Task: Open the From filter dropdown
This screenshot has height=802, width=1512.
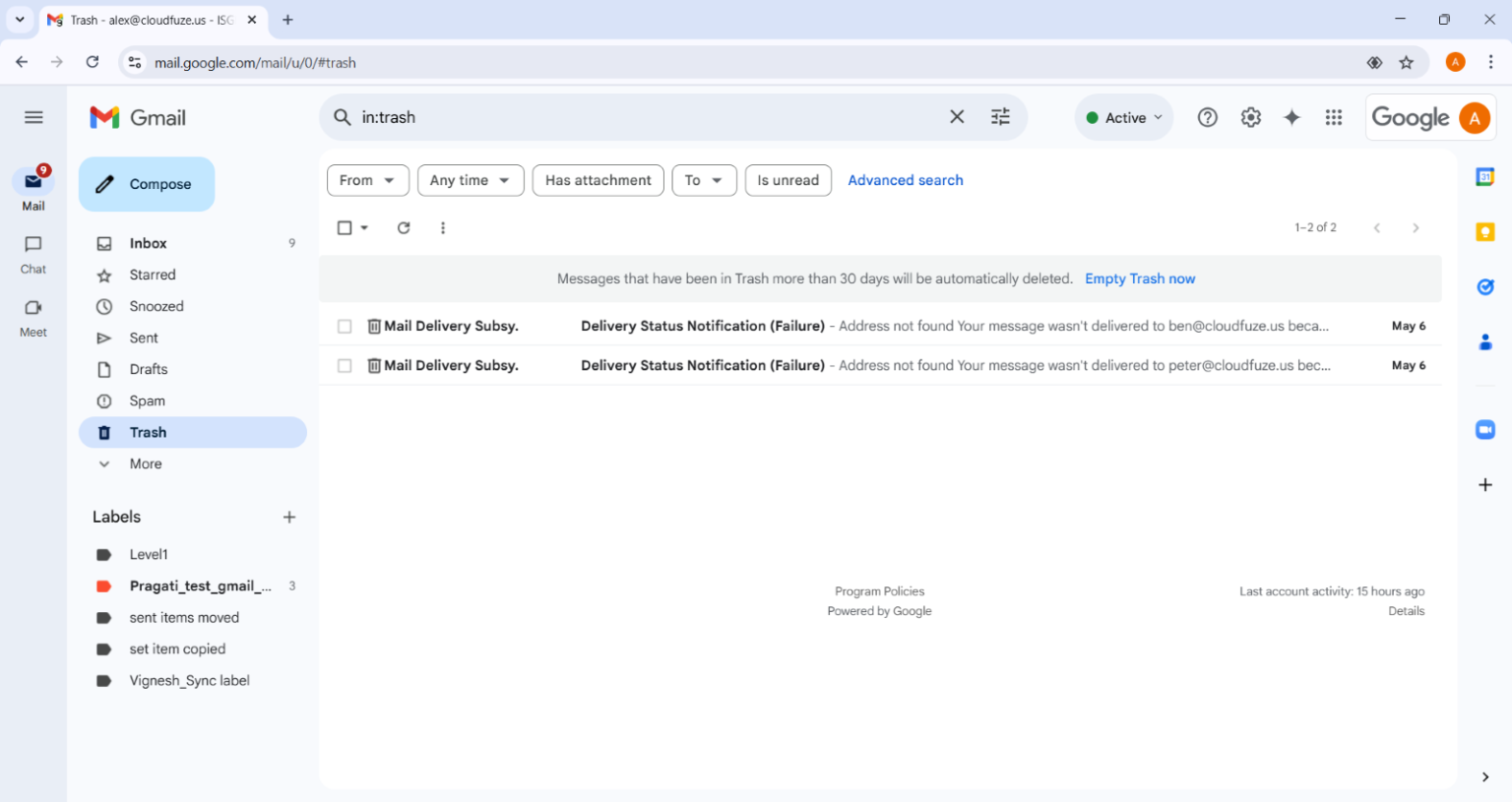Action: click(367, 180)
